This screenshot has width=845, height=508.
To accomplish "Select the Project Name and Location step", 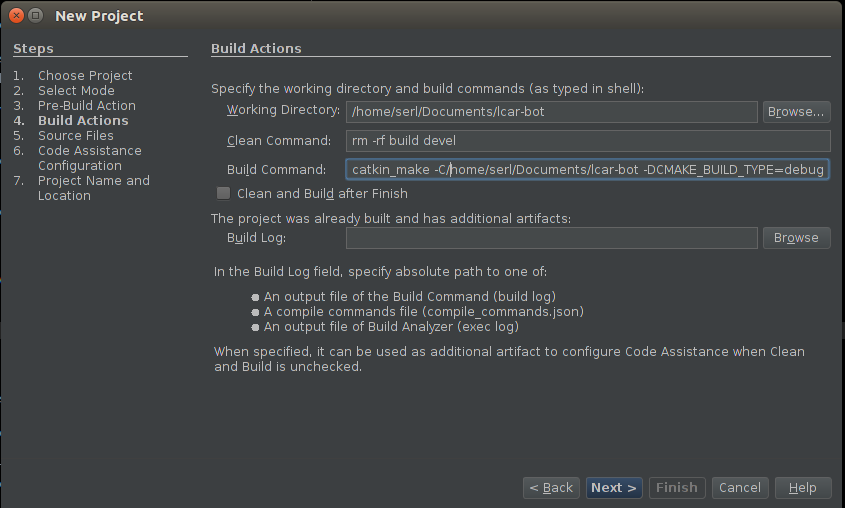I will [x=94, y=188].
